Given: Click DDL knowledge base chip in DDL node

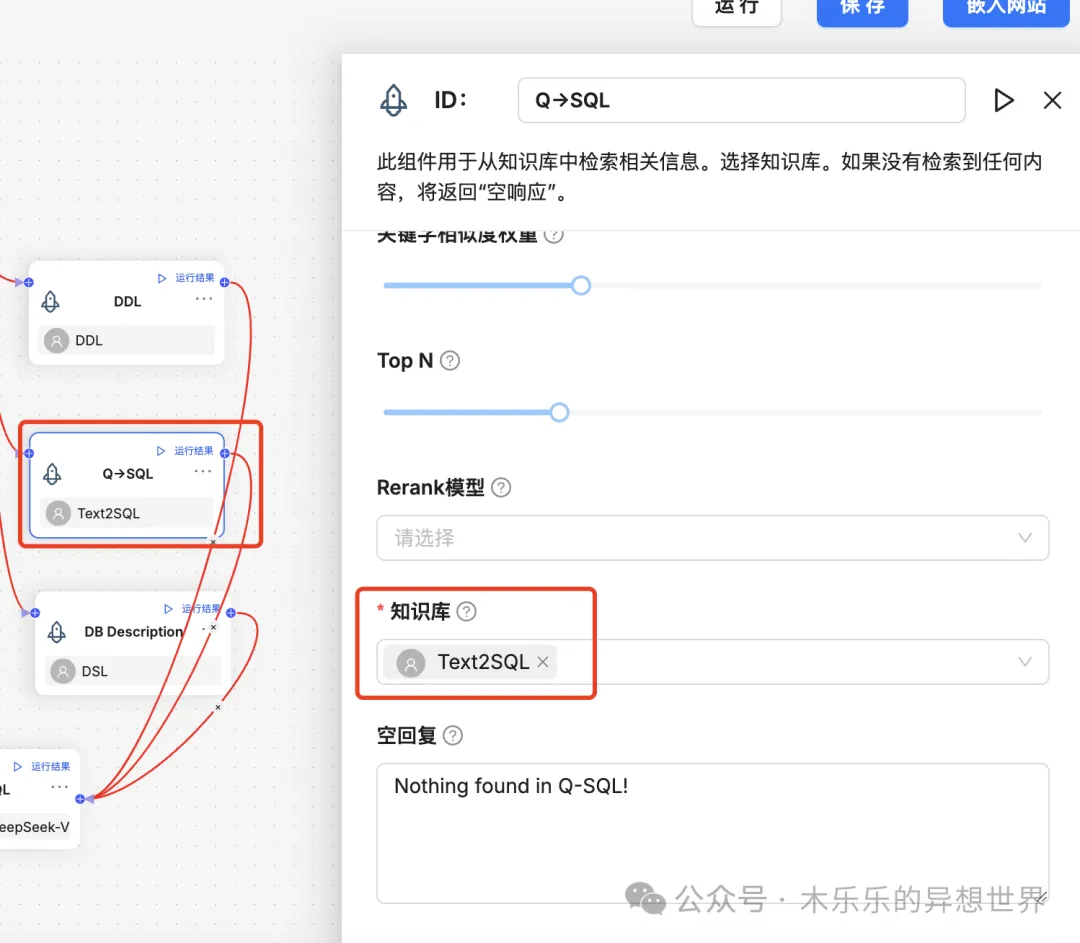Looking at the screenshot, I should tap(127, 340).
